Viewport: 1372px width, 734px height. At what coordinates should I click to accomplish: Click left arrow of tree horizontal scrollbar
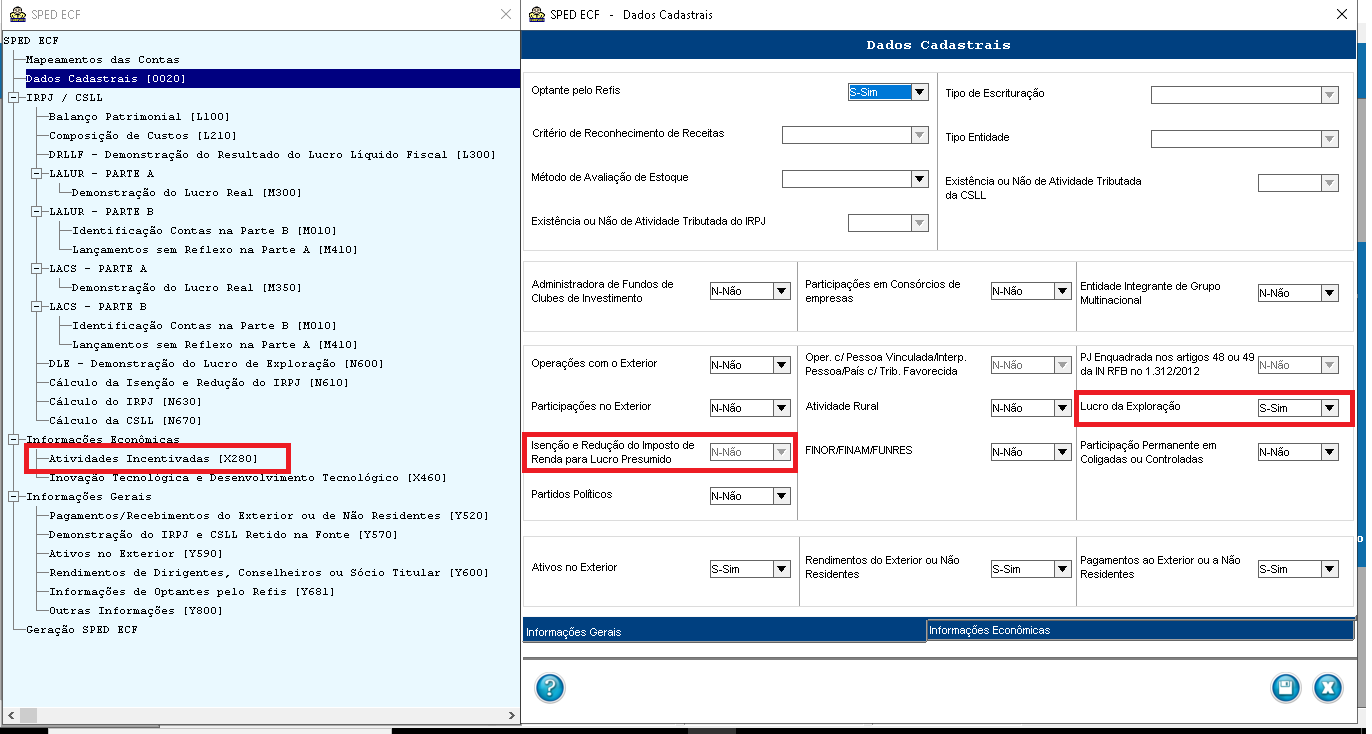[9, 716]
